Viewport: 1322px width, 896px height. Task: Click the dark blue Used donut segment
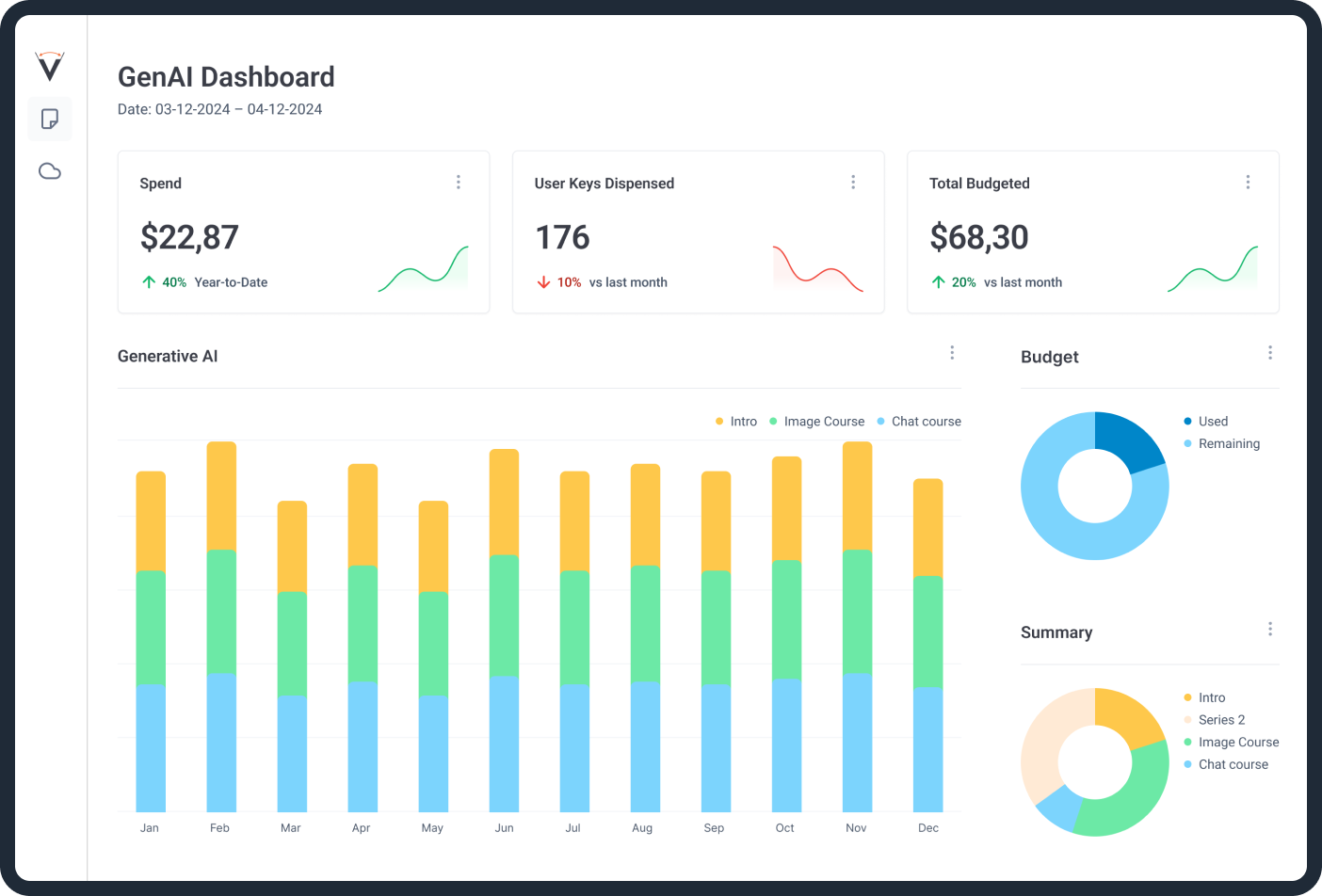[1130, 440]
